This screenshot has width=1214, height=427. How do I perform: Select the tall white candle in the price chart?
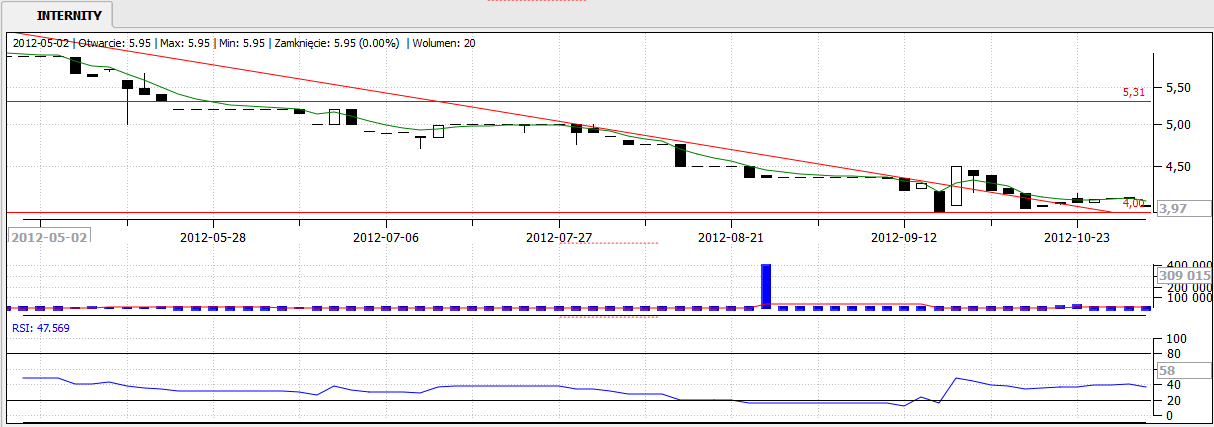(956, 186)
